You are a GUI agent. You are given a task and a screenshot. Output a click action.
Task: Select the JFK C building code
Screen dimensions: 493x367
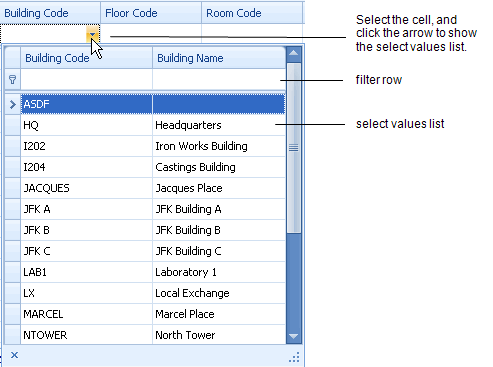tap(86, 251)
